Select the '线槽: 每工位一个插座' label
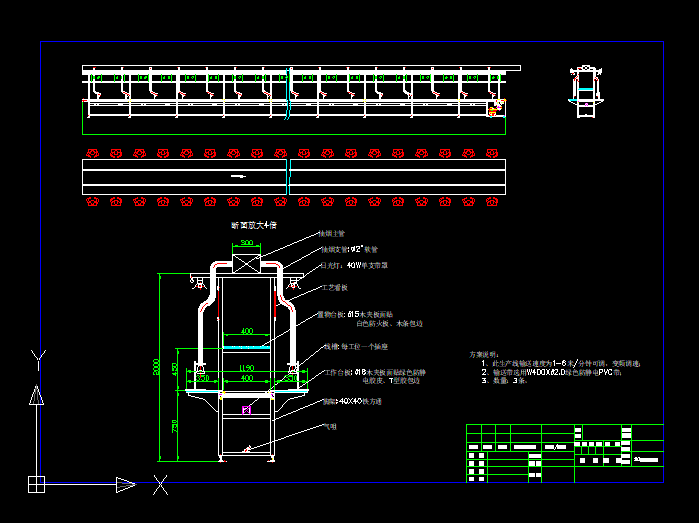 click(356, 347)
